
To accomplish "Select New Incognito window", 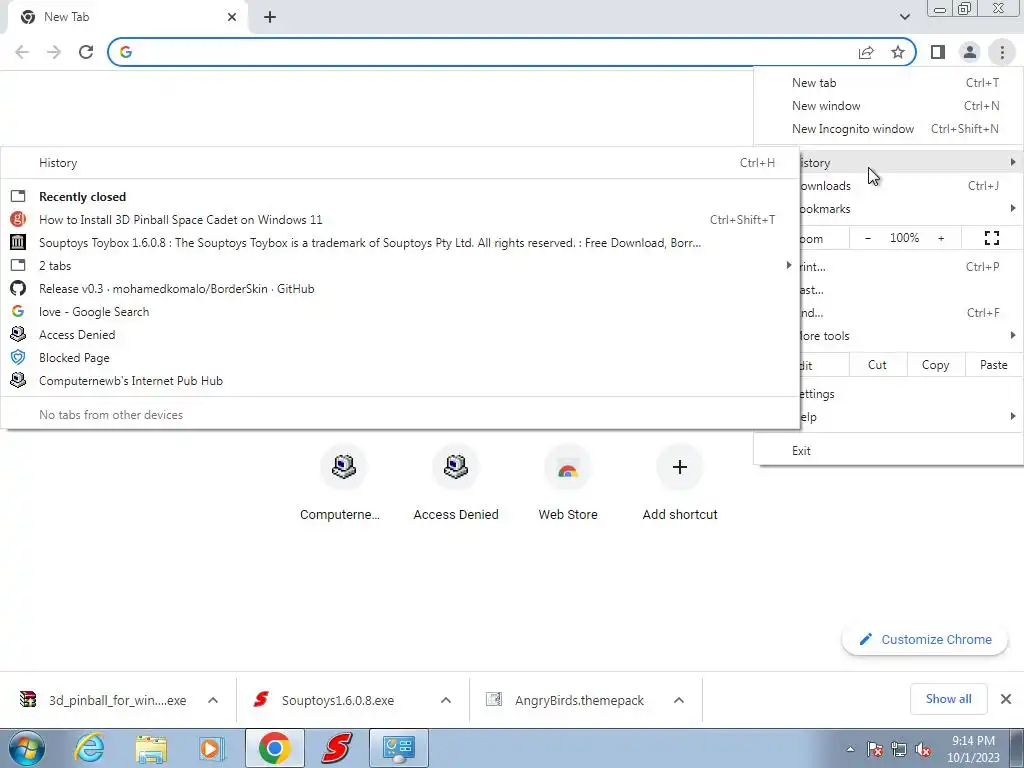I will coord(888,129).
